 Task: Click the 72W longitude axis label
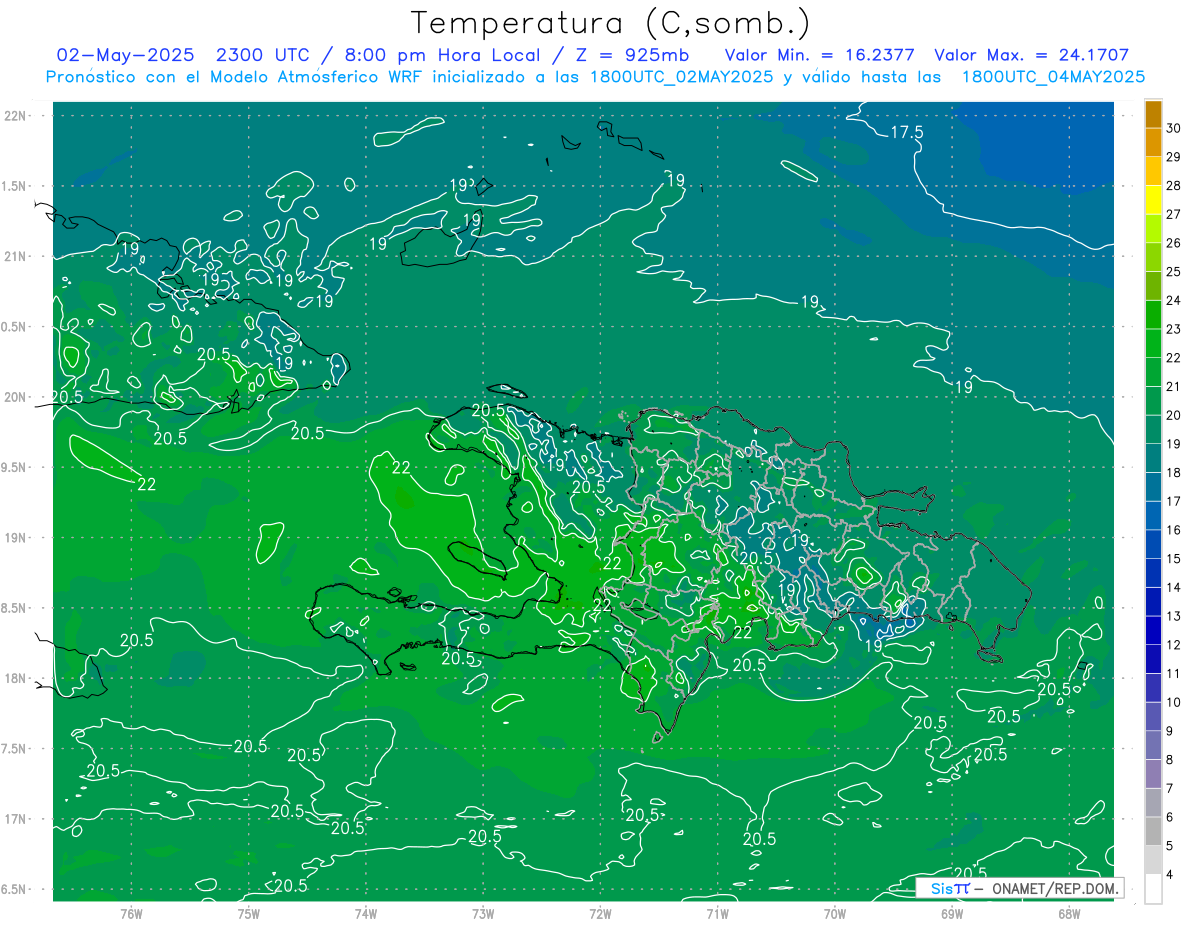coord(600,914)
